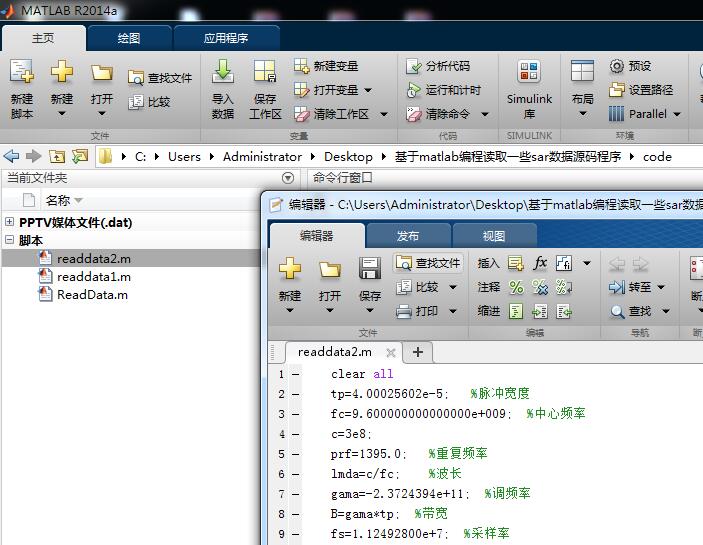Viewport: 703px width, 545px height.
Task: Click the 名称 column header
Action: pos(58,200)
